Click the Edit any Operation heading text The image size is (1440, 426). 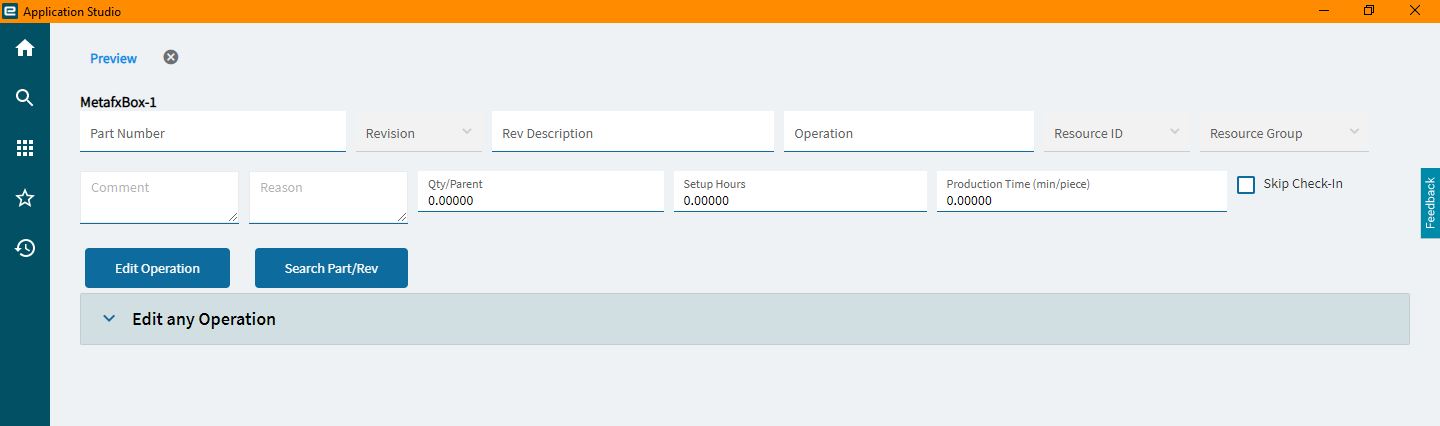[x=204, y=319]
